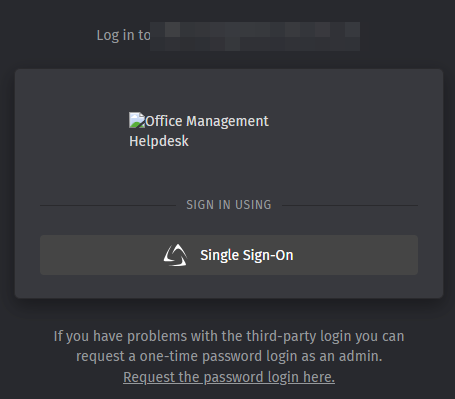Viewport: 455px width, 399px height.
Task: Click the 'Helpdesk' word under the logo
Action: coord(159,141)
